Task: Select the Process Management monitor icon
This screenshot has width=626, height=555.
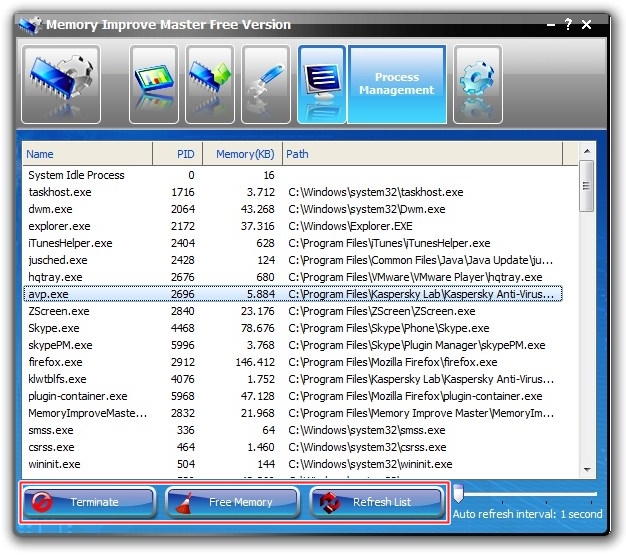Action: [322, 84]
